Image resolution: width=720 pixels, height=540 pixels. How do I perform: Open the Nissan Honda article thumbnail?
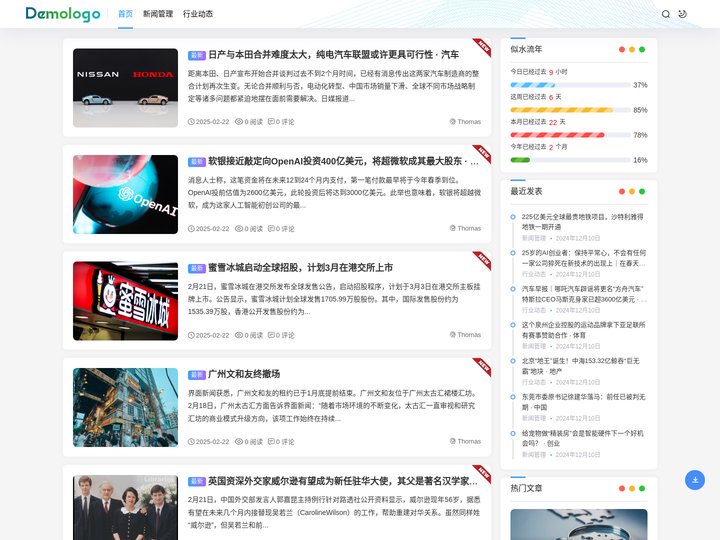click(x=125, y=88)
